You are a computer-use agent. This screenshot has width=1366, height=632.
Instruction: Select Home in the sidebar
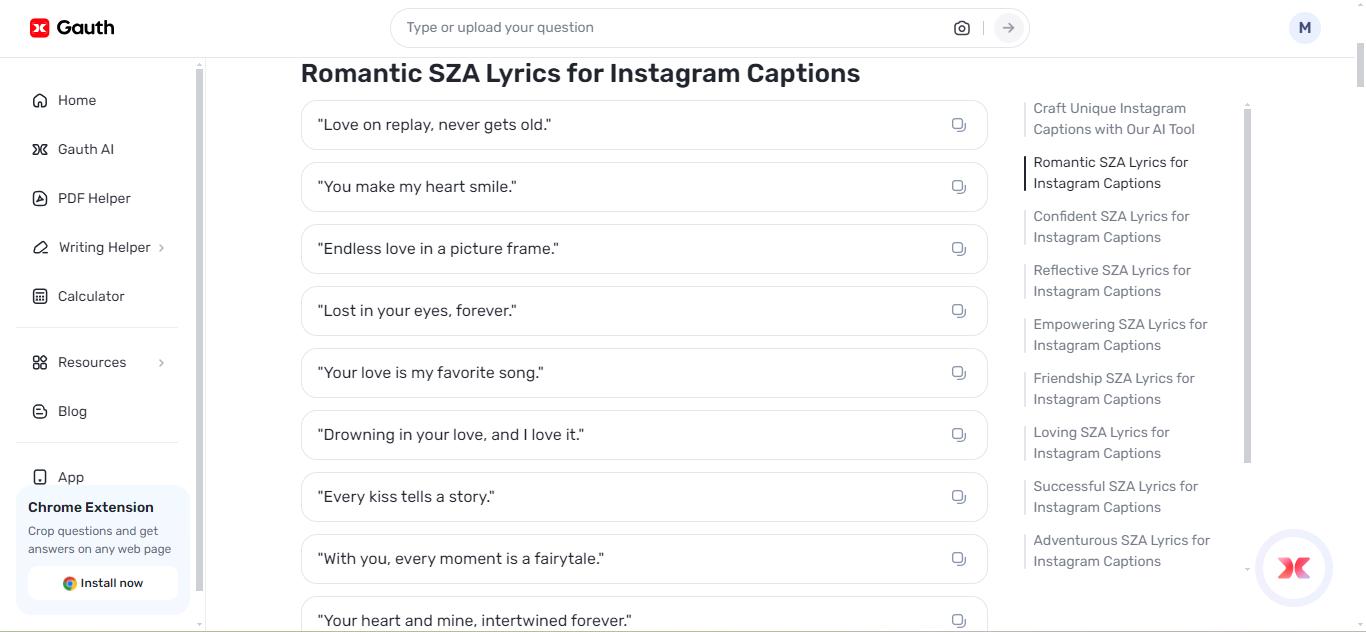pos(39,100)
